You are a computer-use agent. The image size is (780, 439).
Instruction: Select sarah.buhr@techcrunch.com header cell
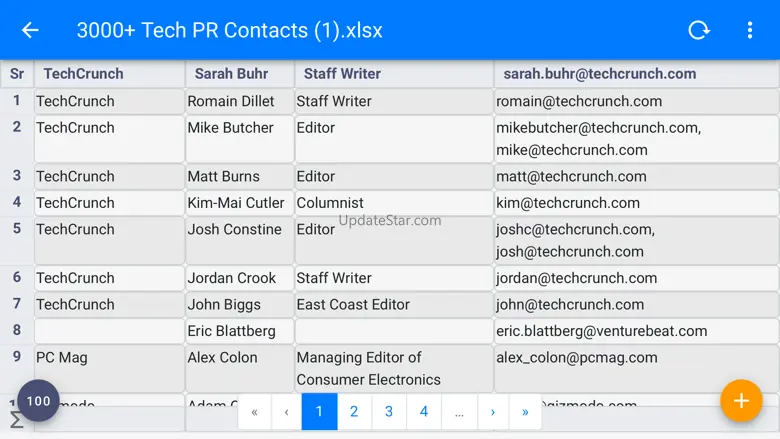(x=637, y=74)
